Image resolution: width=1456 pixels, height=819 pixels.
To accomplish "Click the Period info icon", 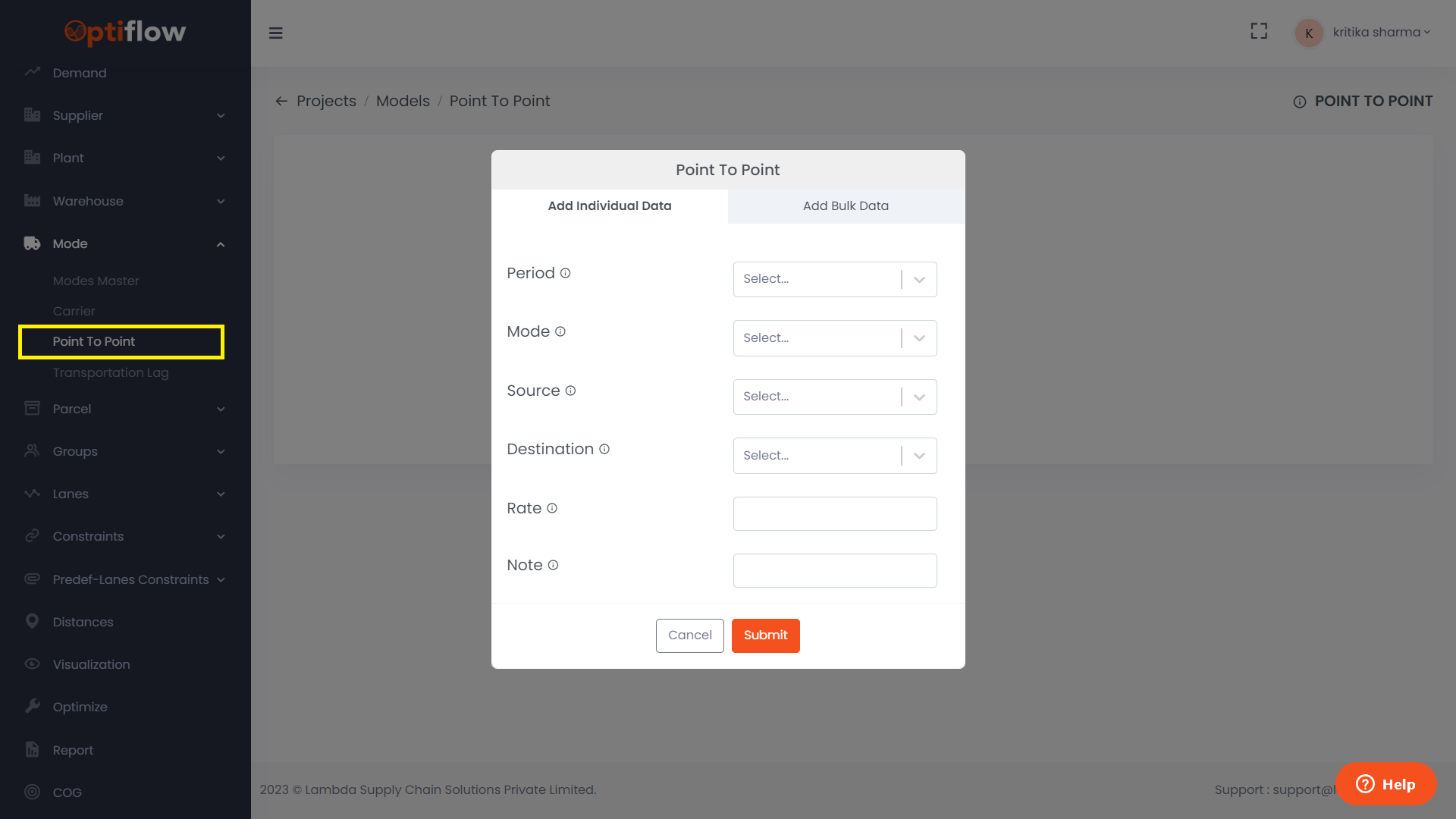I will point(565,273).
